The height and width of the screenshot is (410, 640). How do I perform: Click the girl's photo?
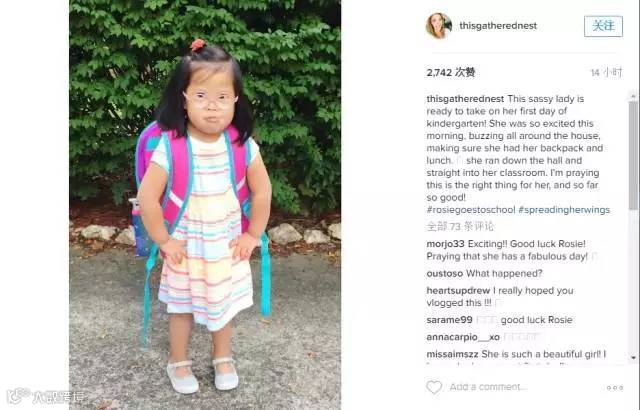click(x=205, y=205)
